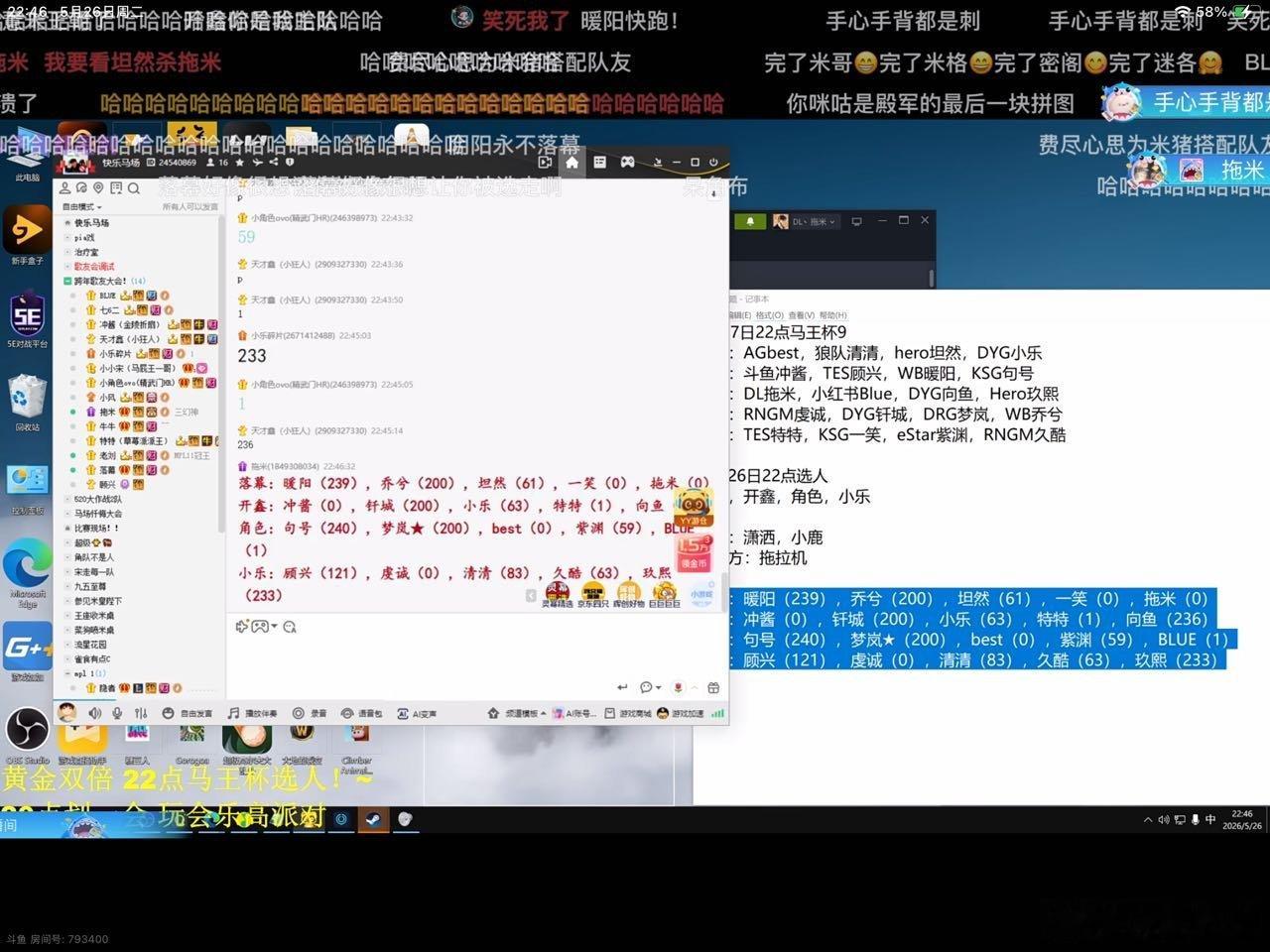The width and height of the screenshot is (1270, 952).
Task: Open Notepad 查看(V) menu
Action: click(x=800, y=315)
